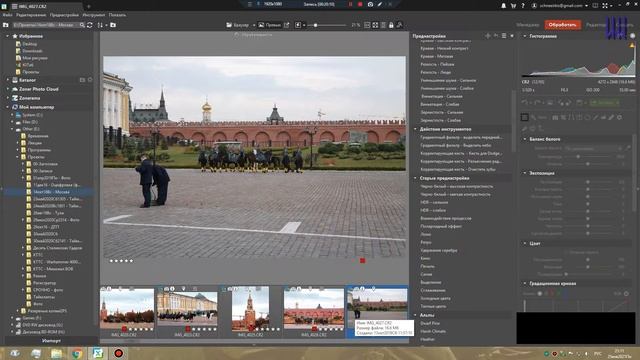Open the recorder pencil drawing tool
Screen dimensions: 640x360
pyautogui.click(x=380, y=4)
